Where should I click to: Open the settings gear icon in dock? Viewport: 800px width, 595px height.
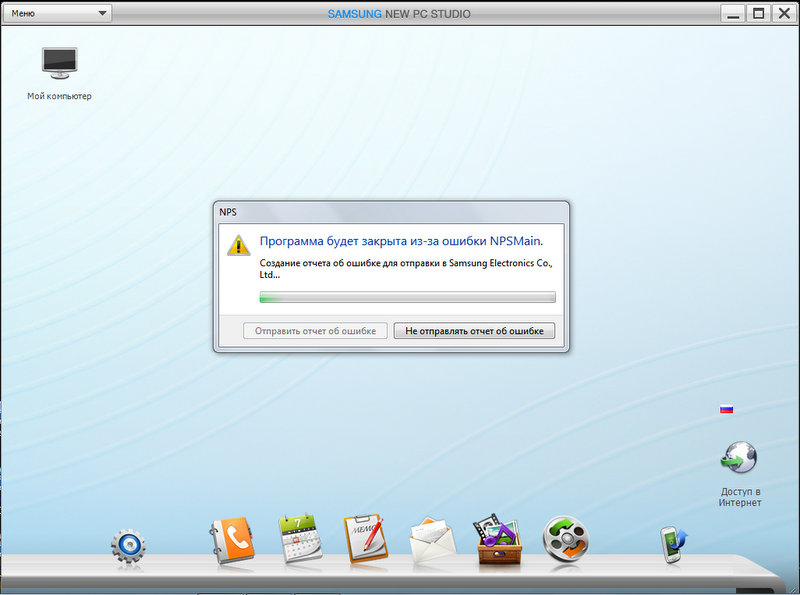(128, 547)
